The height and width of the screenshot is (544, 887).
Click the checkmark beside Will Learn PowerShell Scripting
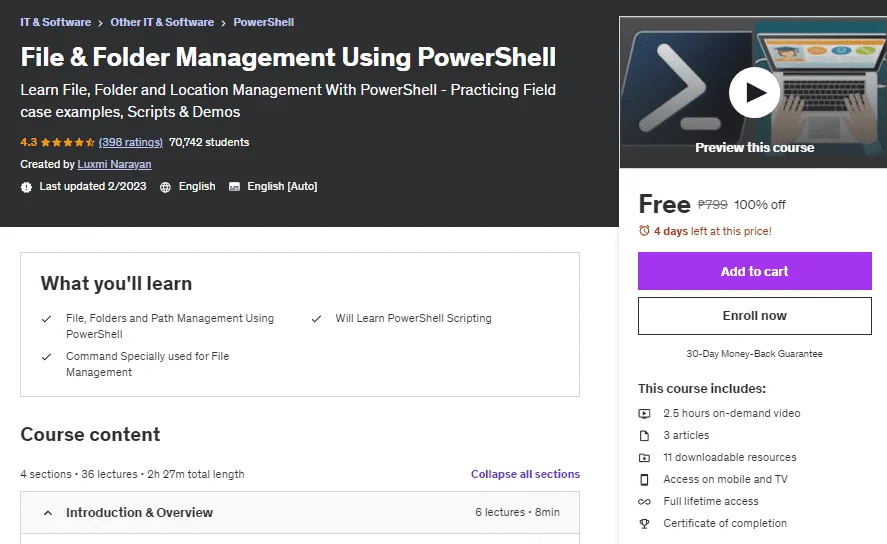coord(316,319)
